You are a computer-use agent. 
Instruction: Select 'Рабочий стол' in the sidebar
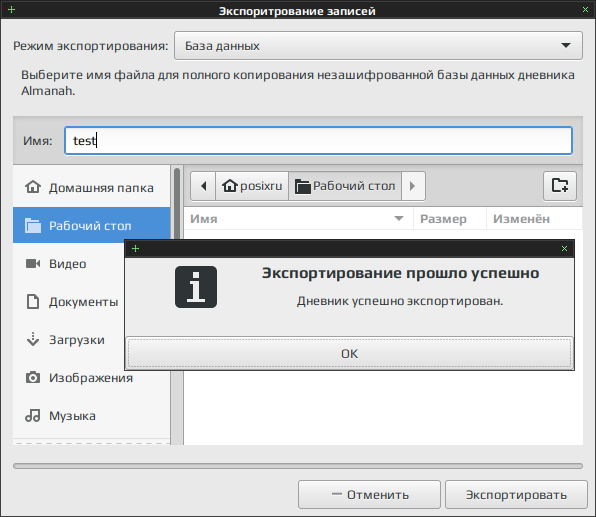[91, 226]
